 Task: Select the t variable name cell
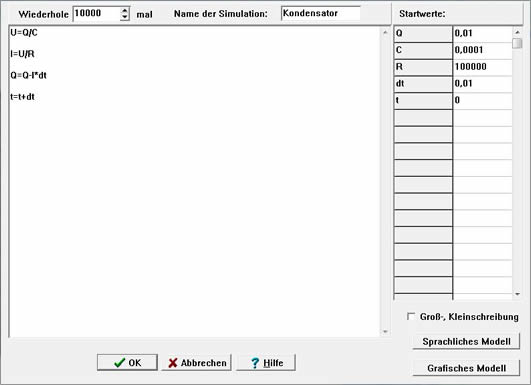pos(423,100)
